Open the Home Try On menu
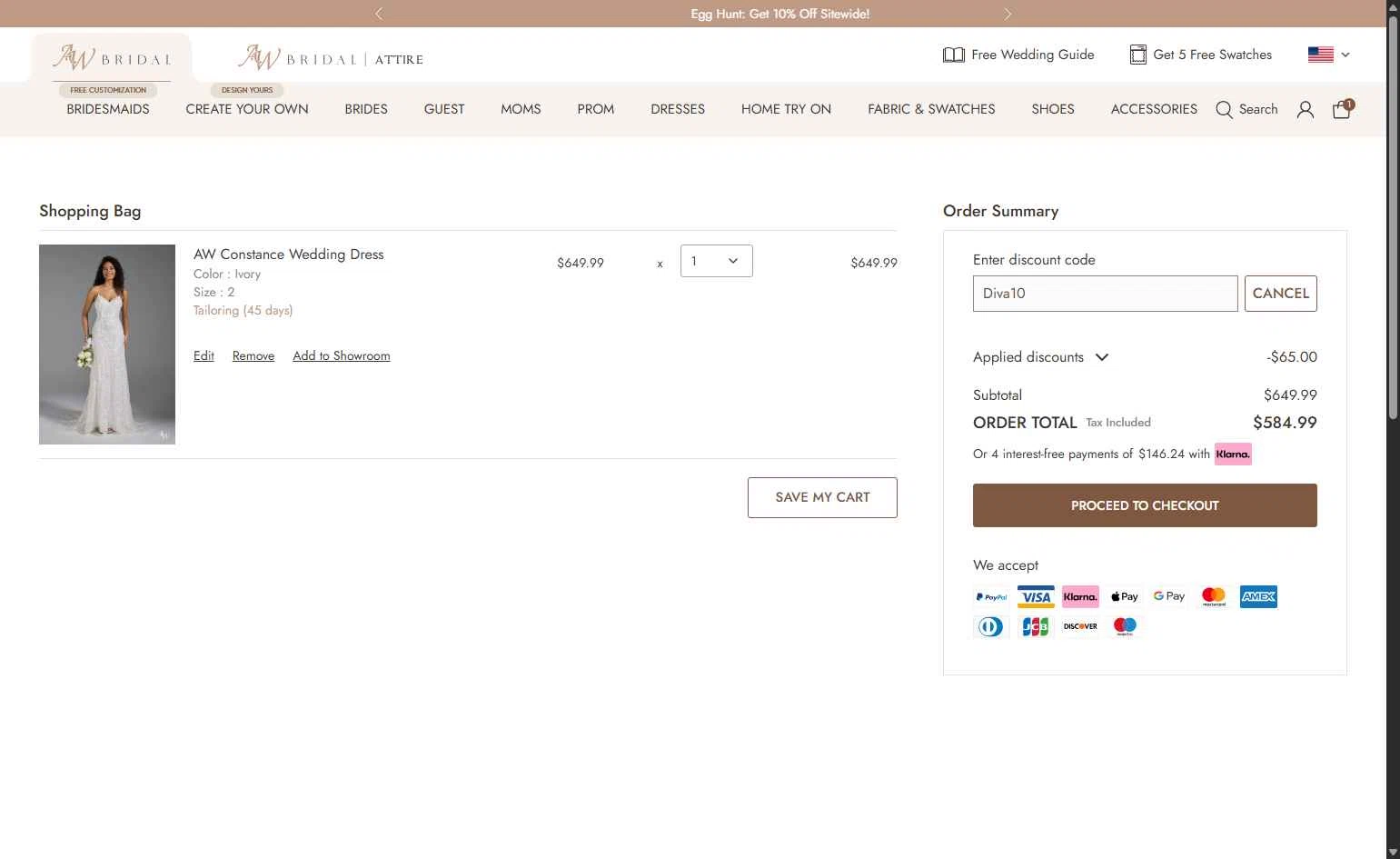The image size is (1400, 859). click(786, 109)
